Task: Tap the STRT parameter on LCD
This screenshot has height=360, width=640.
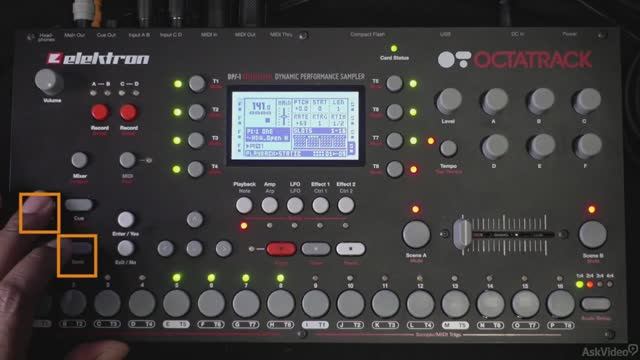Action: pos(320,102)
